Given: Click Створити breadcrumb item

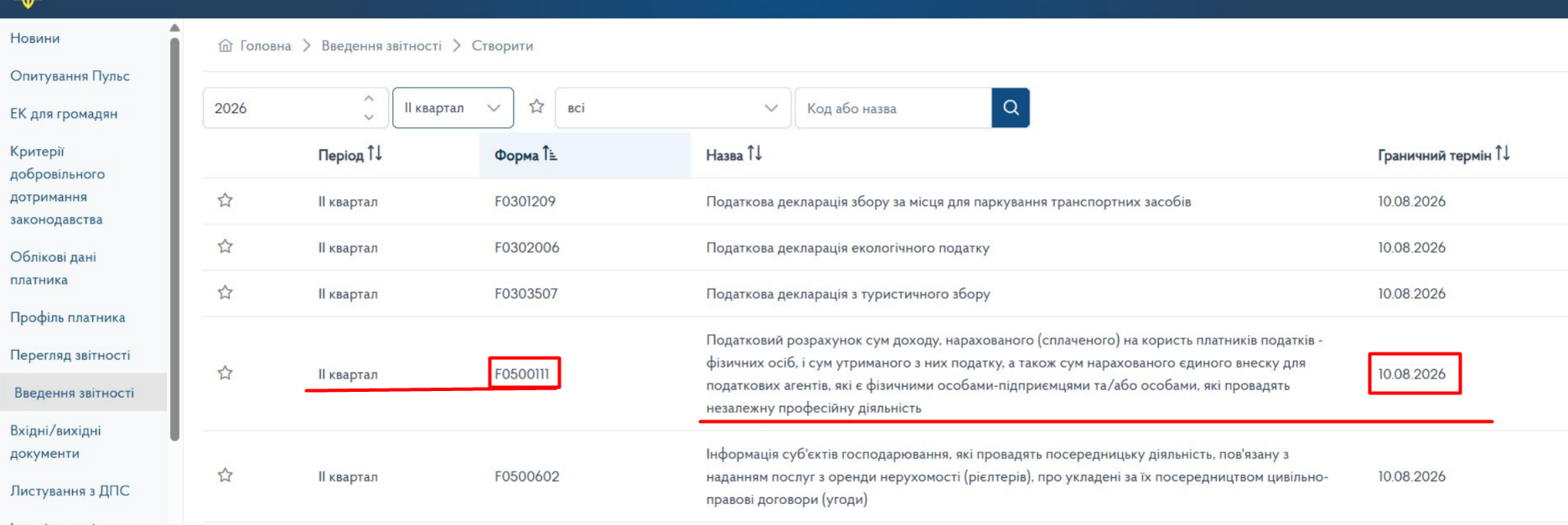Looking at the screenshot, I should click(502, 46).
